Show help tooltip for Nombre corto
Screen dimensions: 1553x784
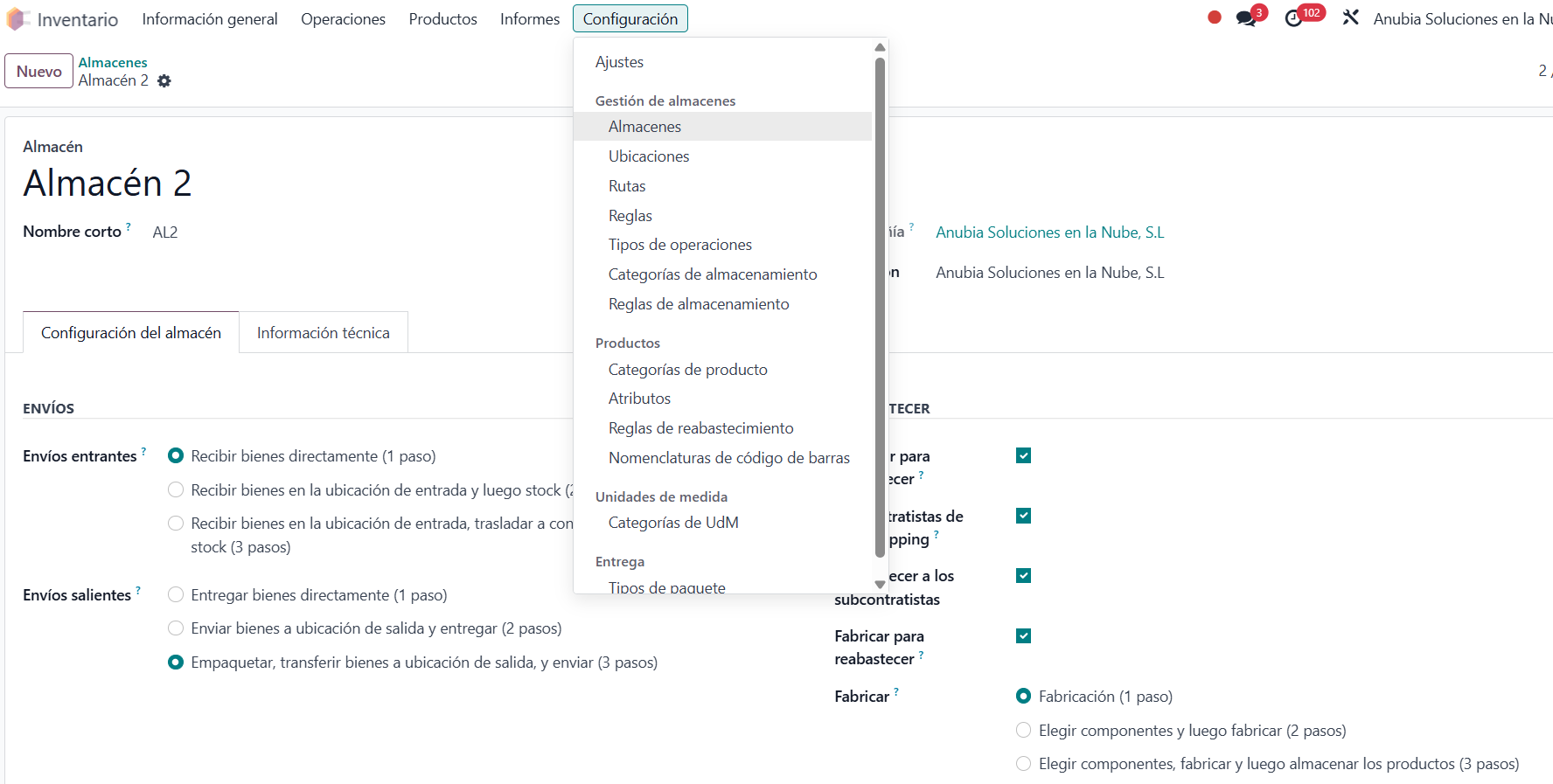[x=129, y=227]
